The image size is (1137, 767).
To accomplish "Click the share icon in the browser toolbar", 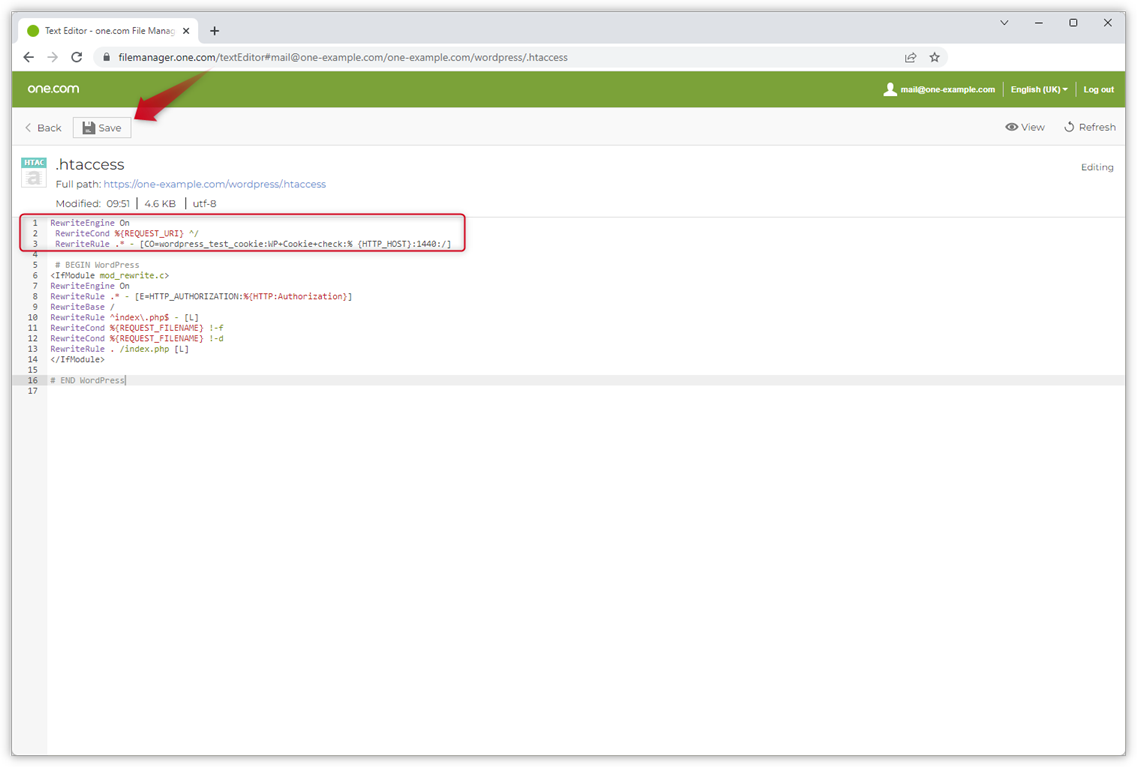I will point(911,57).
